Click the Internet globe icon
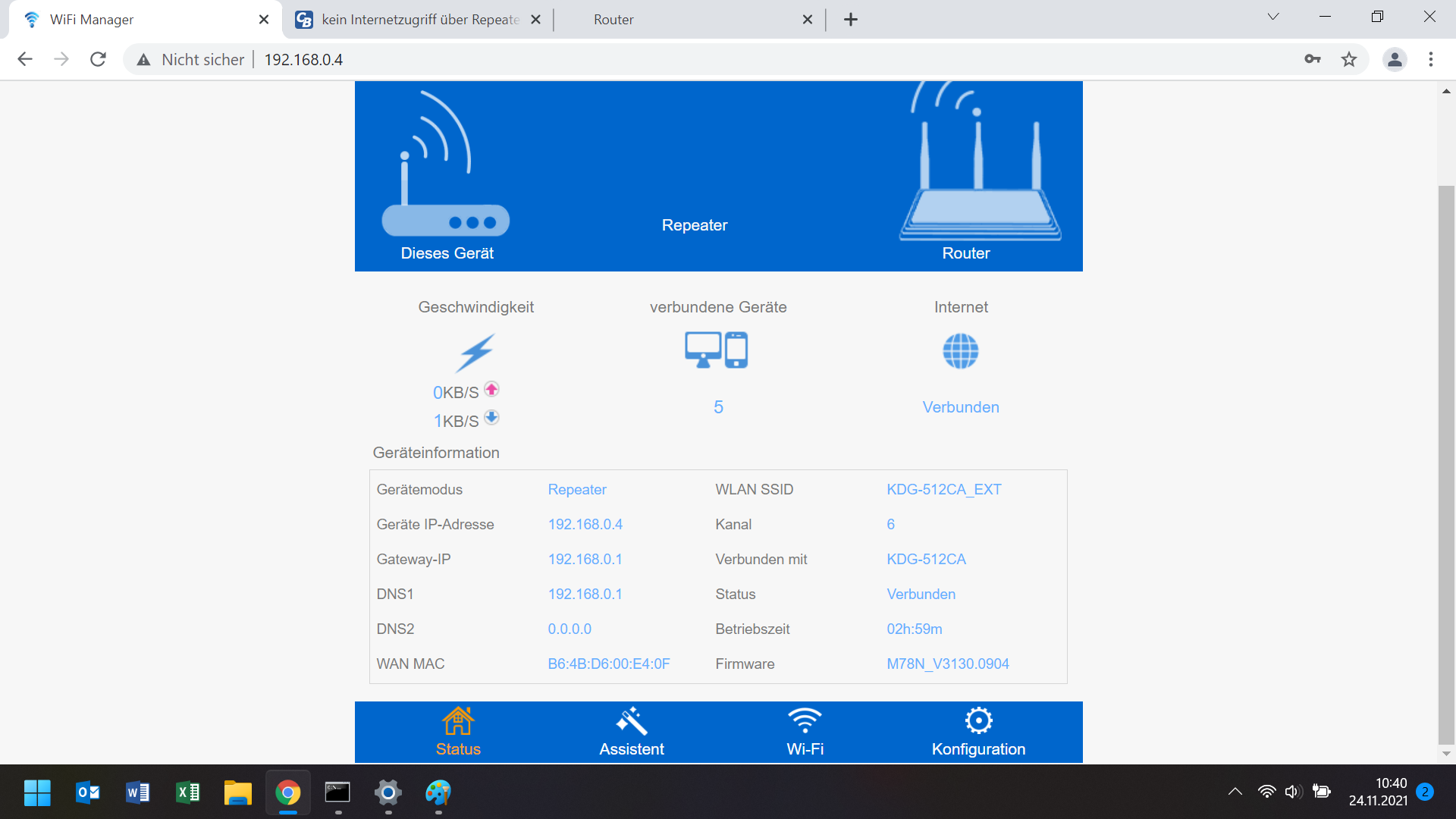Screen dimensions: 1456x819 click(960, 351)
